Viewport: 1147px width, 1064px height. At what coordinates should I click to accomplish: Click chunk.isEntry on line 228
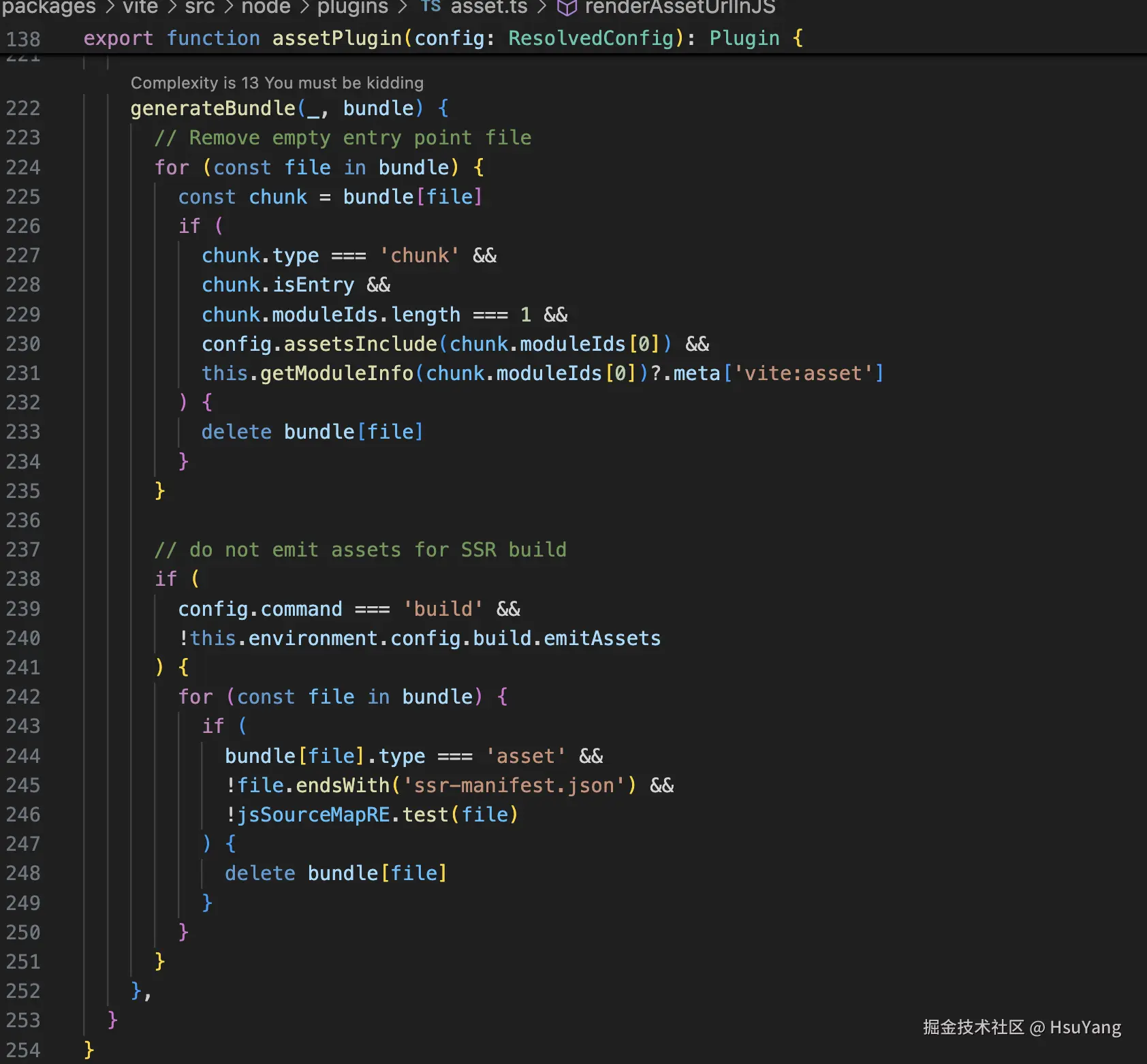[x=278, y=285]
